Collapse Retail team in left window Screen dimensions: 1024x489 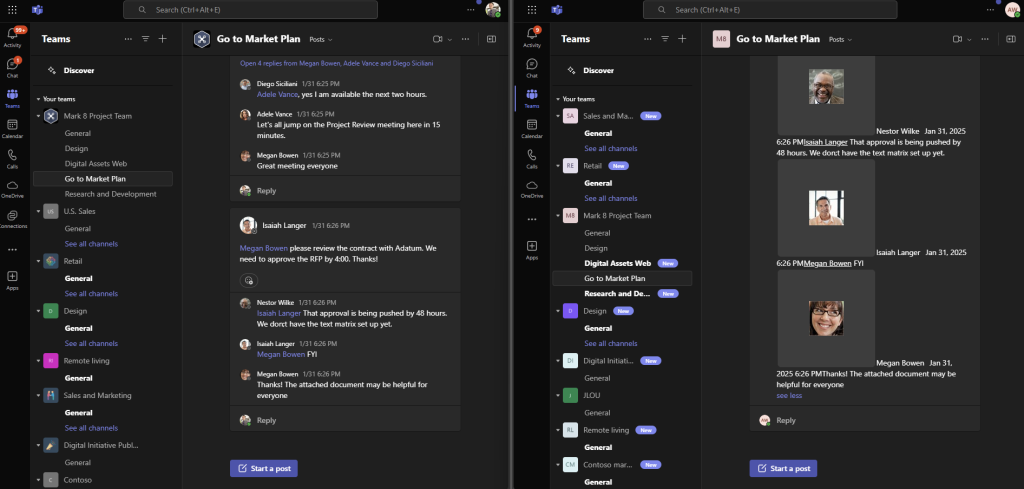click(39, 261)
